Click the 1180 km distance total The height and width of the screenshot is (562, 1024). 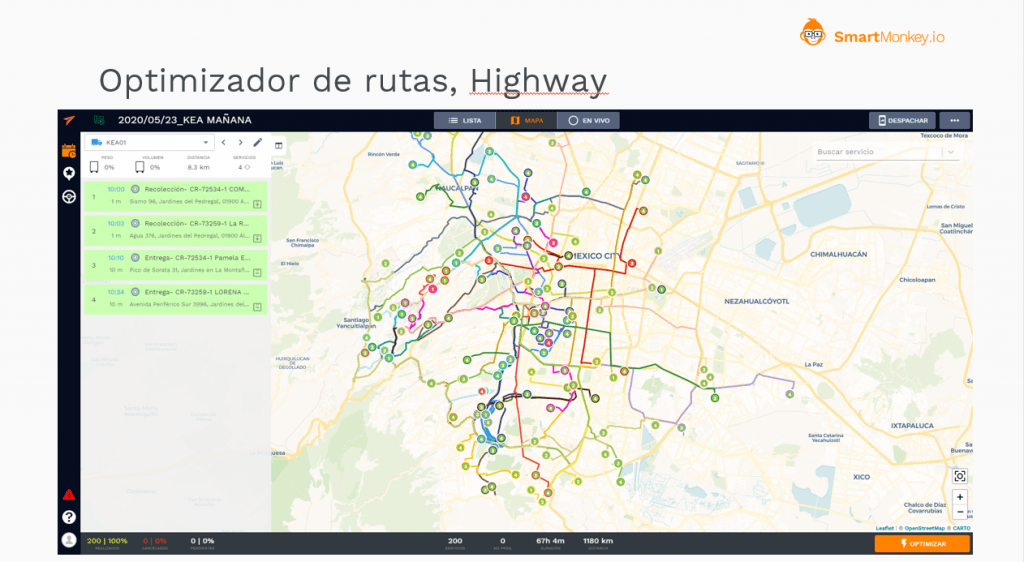coord(598,541)
